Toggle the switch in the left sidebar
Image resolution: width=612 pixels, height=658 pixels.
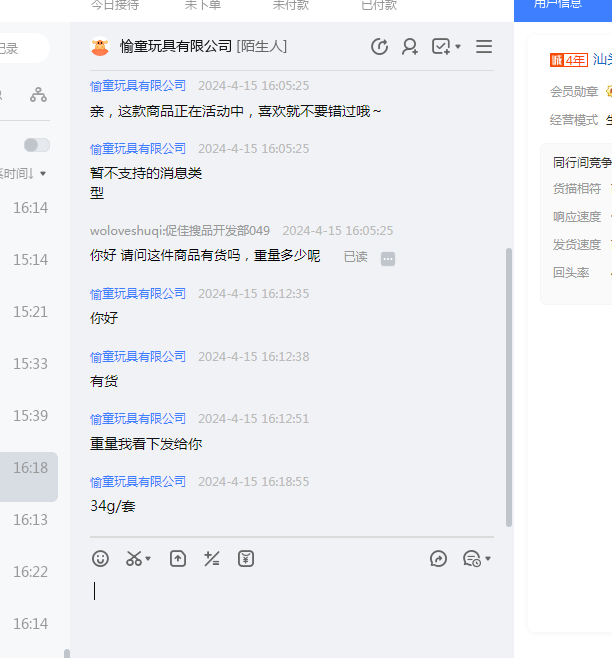pyautogui.click(x=37, y=145)
